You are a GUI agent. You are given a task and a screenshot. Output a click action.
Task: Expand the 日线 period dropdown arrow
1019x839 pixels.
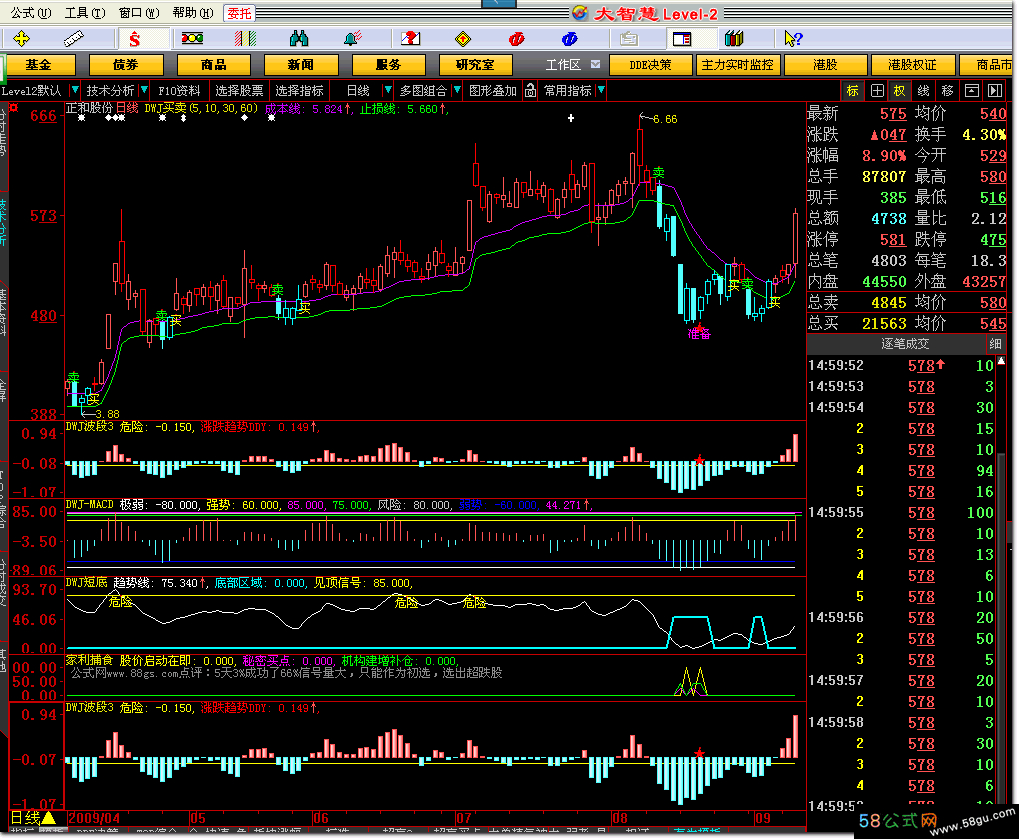pos(388,90)
